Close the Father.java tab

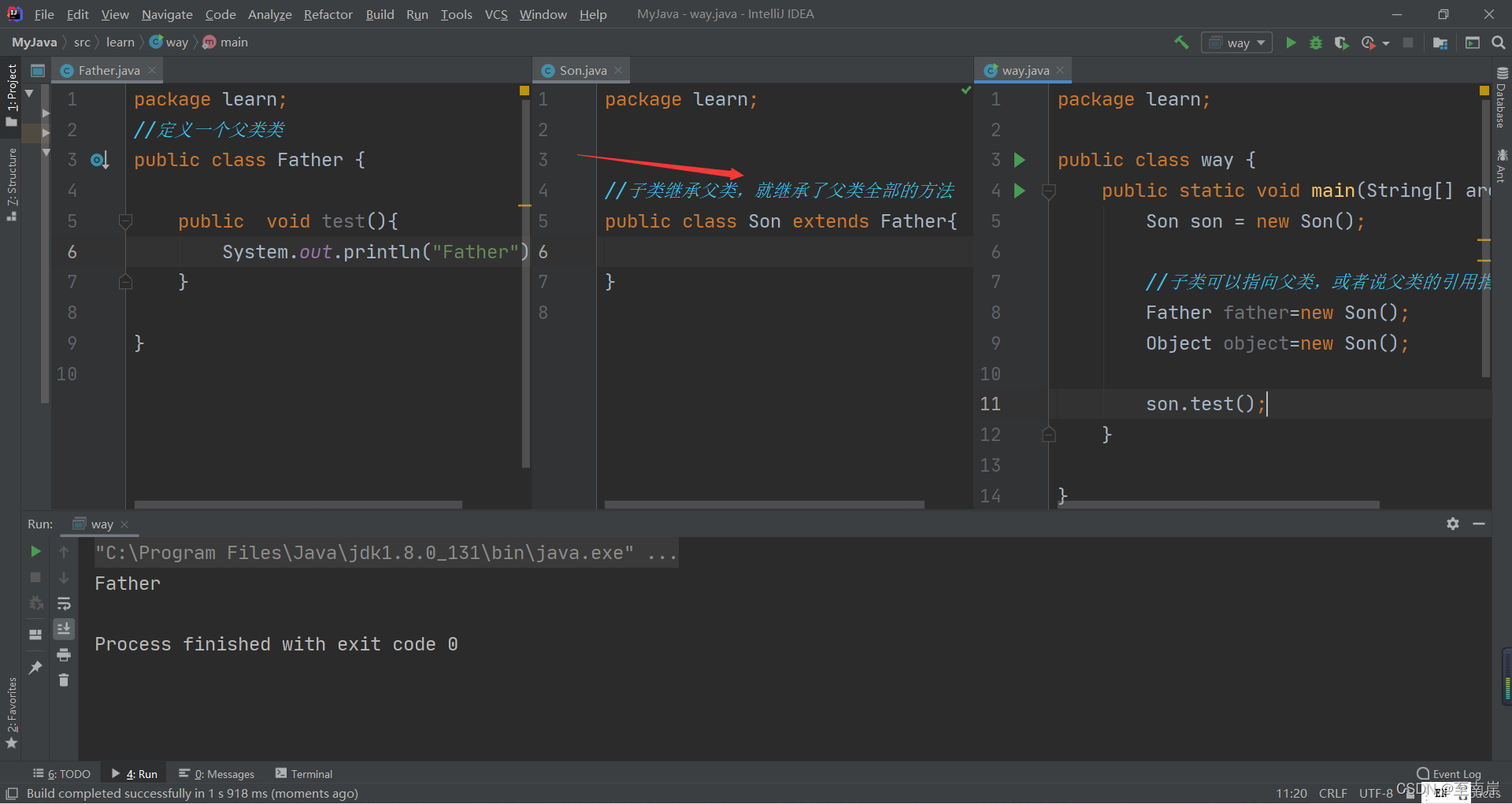coord(152,70)
